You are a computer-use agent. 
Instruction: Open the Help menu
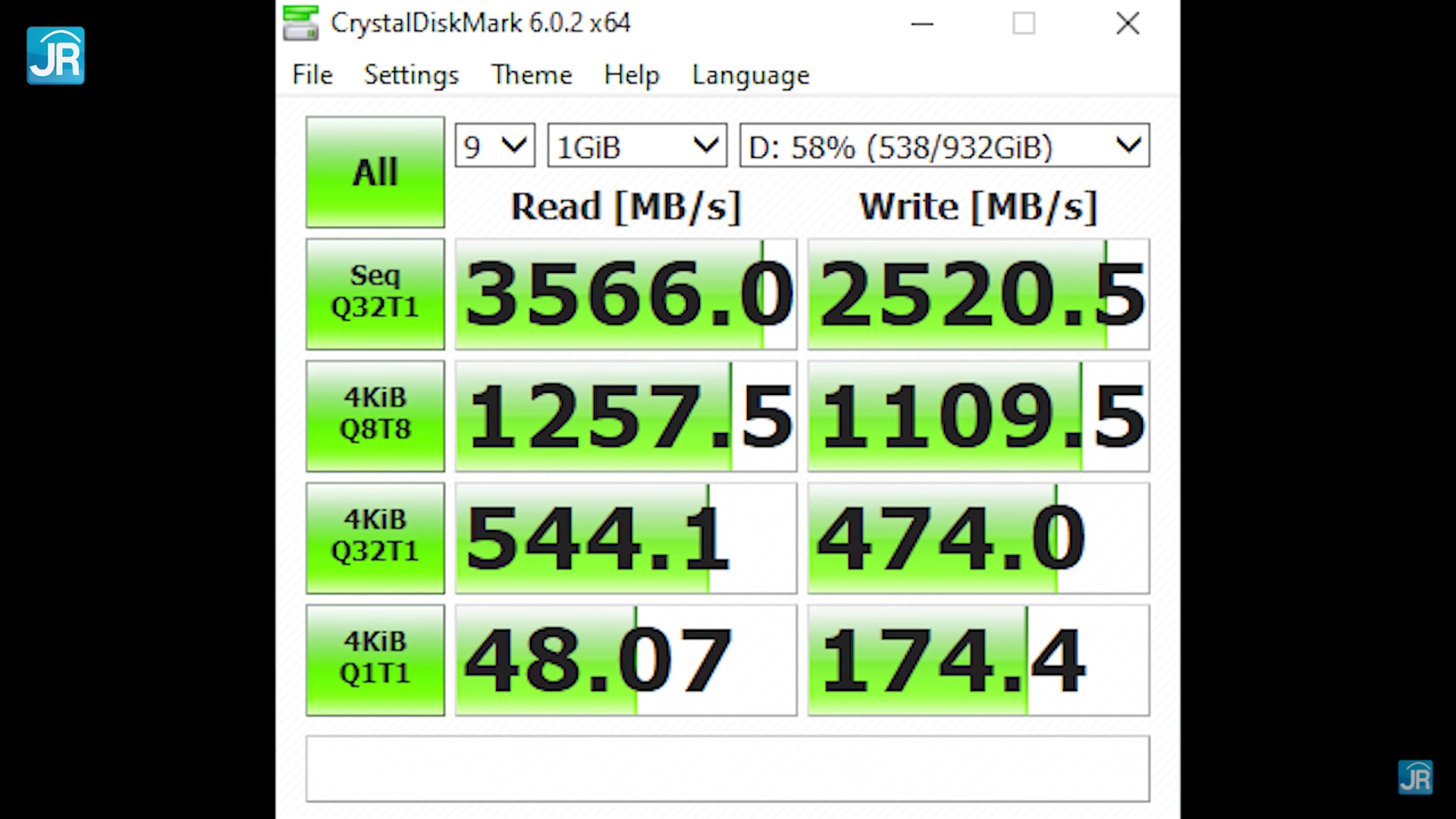tap(631, 75)
